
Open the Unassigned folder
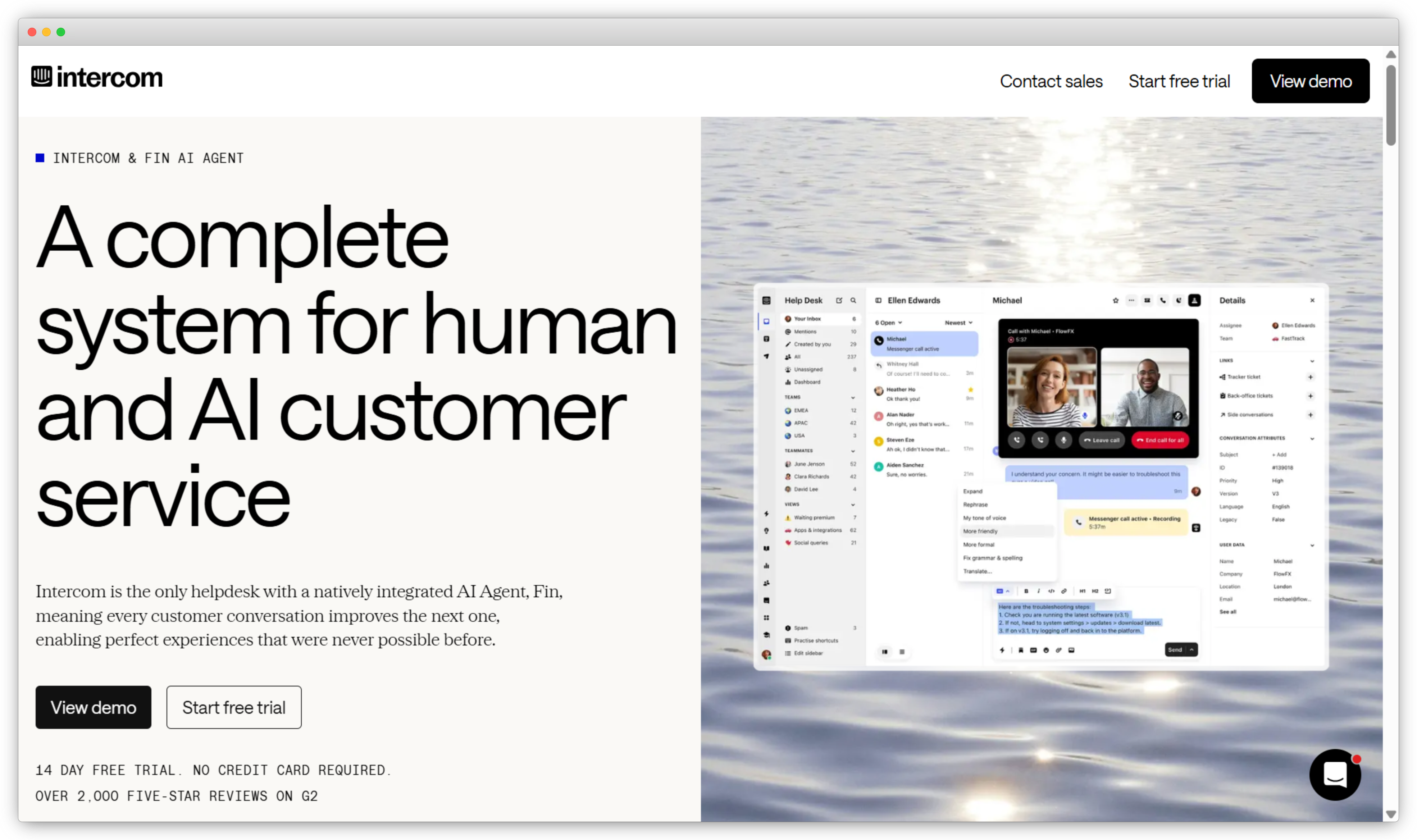tap(820, 370)
